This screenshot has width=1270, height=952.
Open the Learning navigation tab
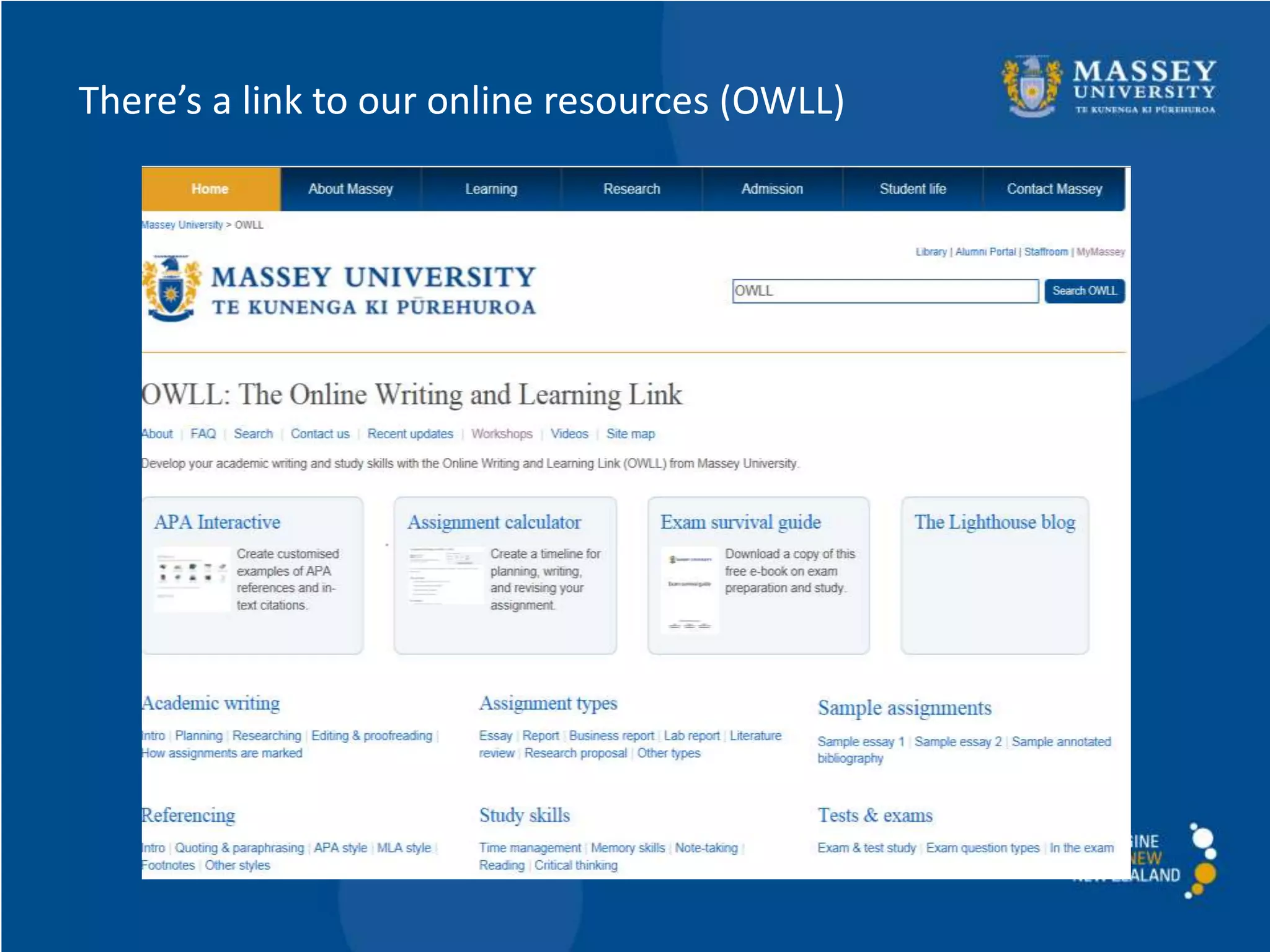pos(491,189)
